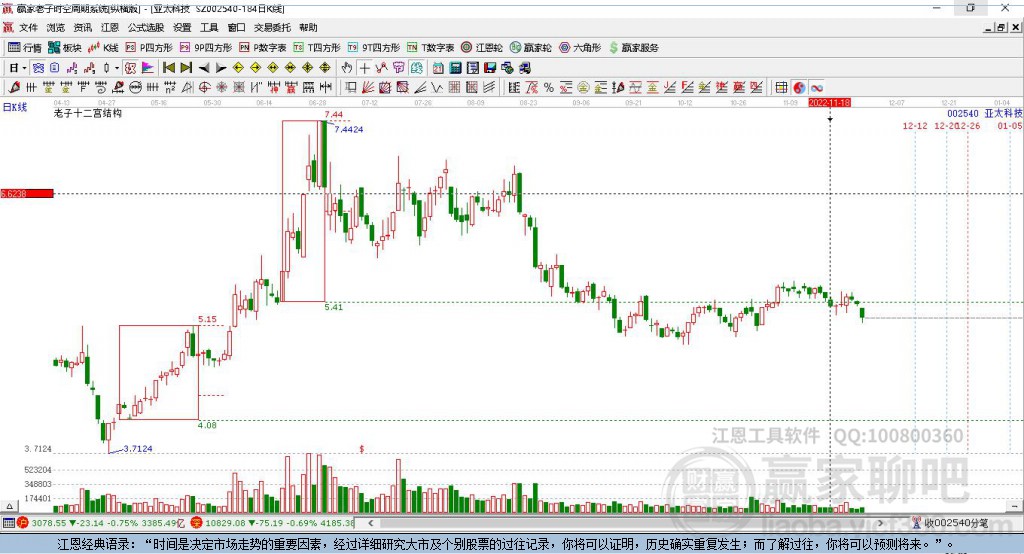
Task: Expand the candlestick style dropdown arrow
Action: (117, 68)
